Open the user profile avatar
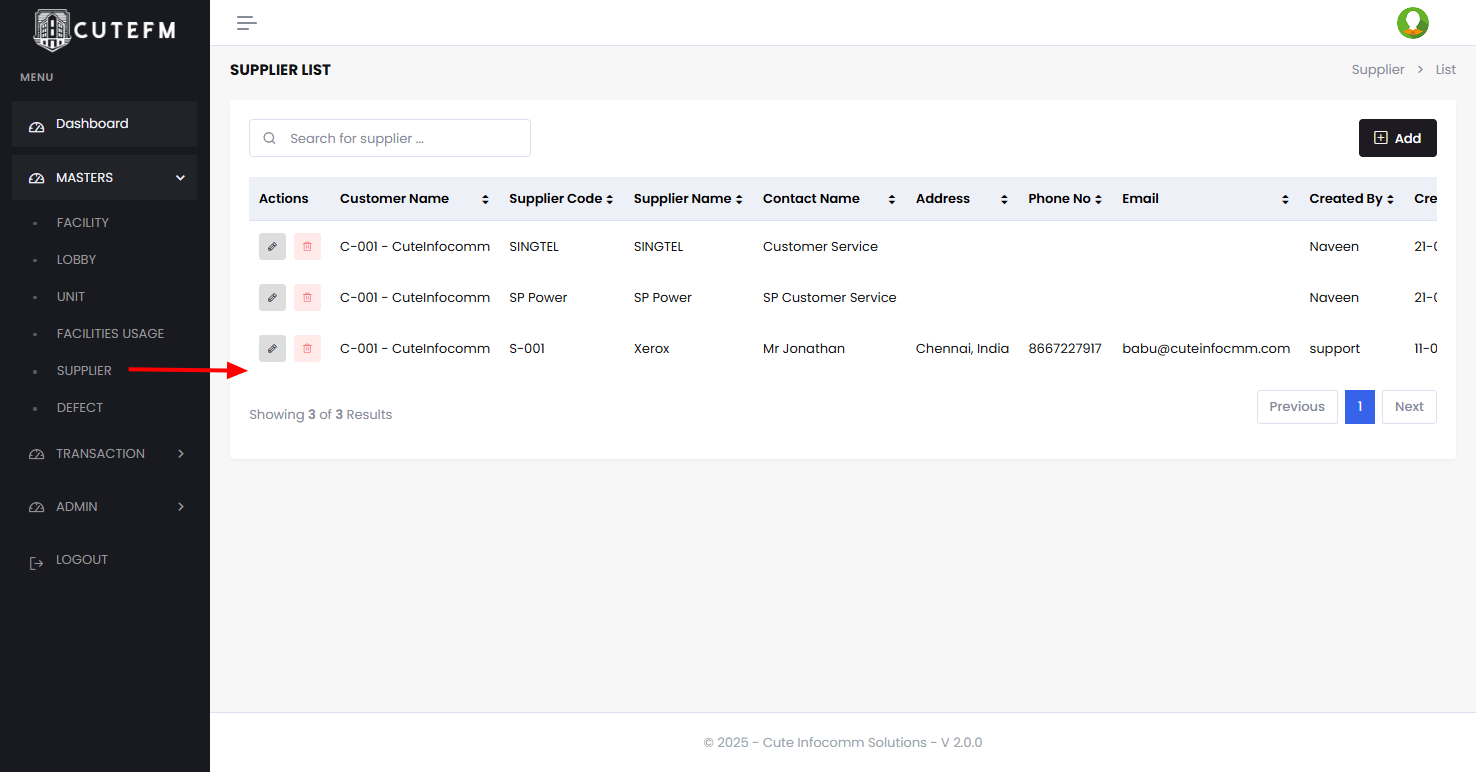Viewport: 1476px width, 772px height. point(1412,23)
